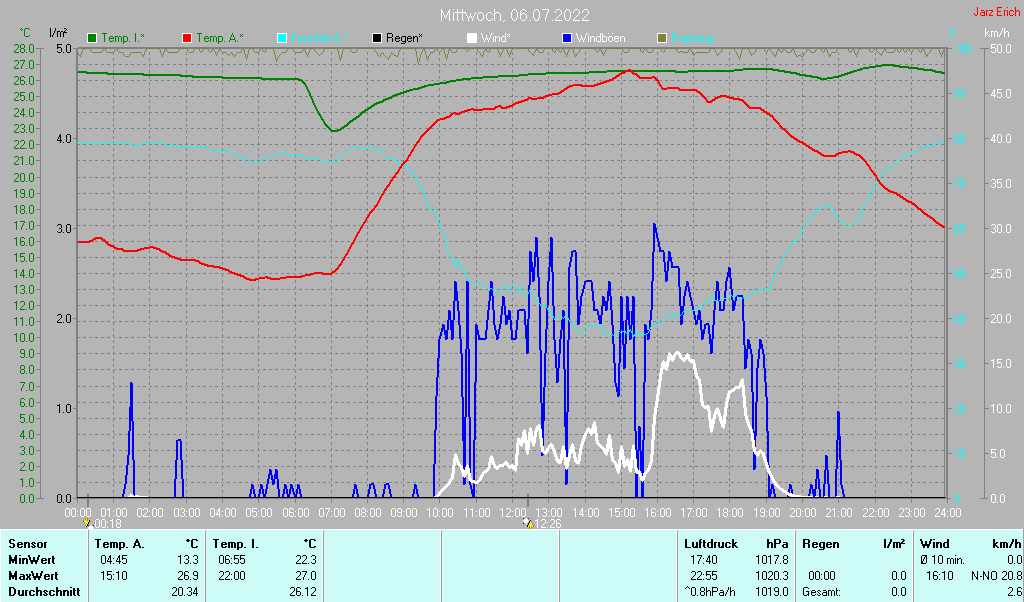Click the 'Sensor' table header

click(28, 544)
